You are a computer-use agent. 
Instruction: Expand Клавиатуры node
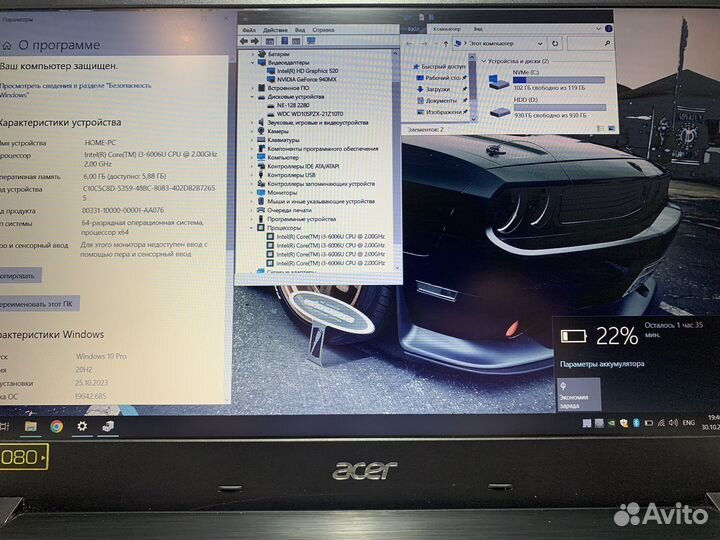[x=252, y=140]
